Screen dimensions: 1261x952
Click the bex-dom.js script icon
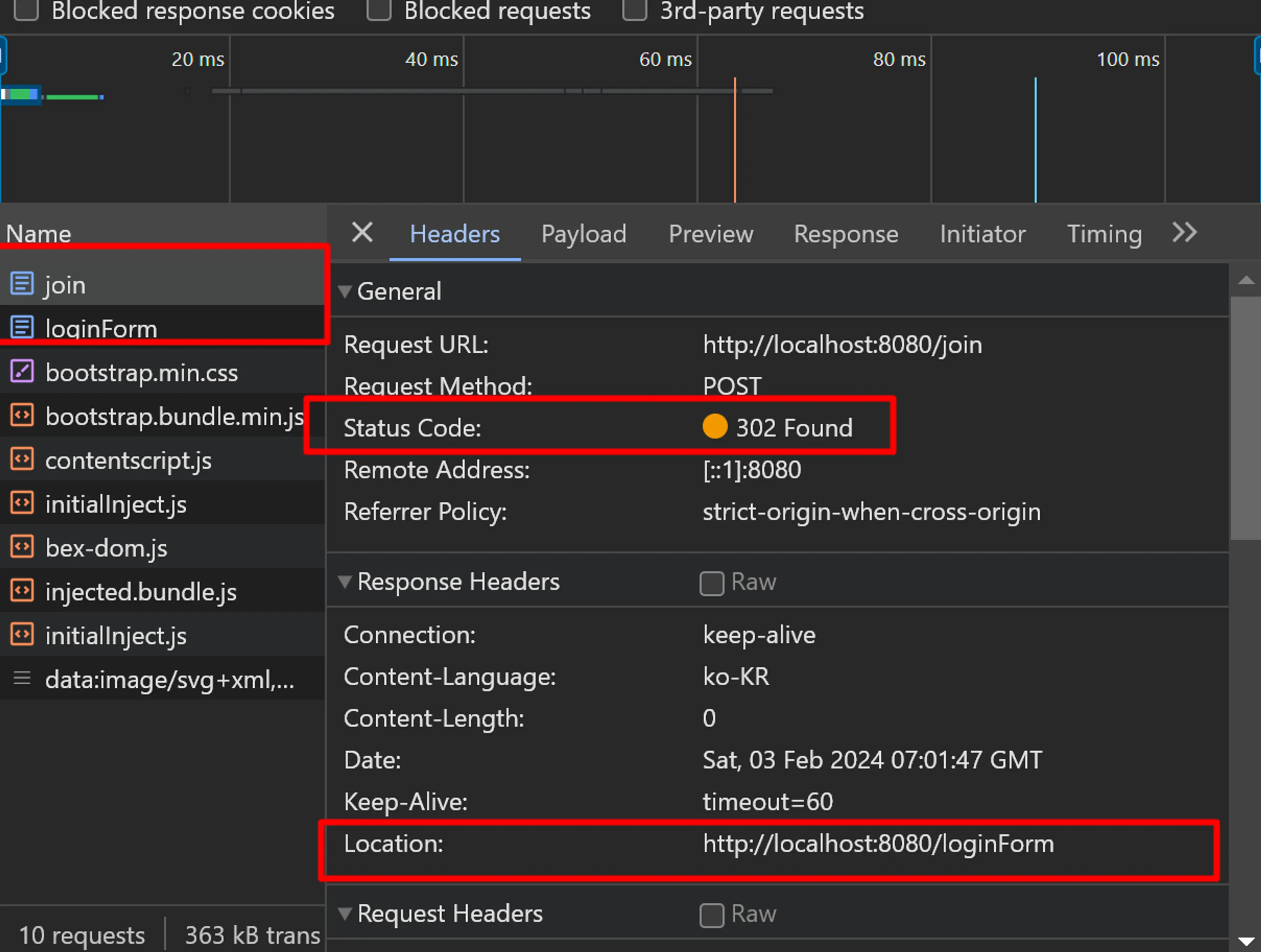coord(22,547)
